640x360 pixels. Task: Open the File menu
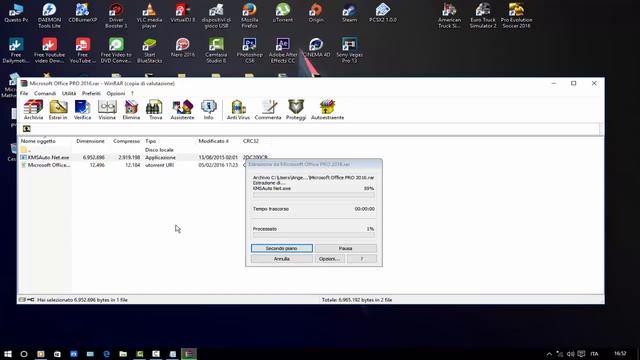click(24, 93)
